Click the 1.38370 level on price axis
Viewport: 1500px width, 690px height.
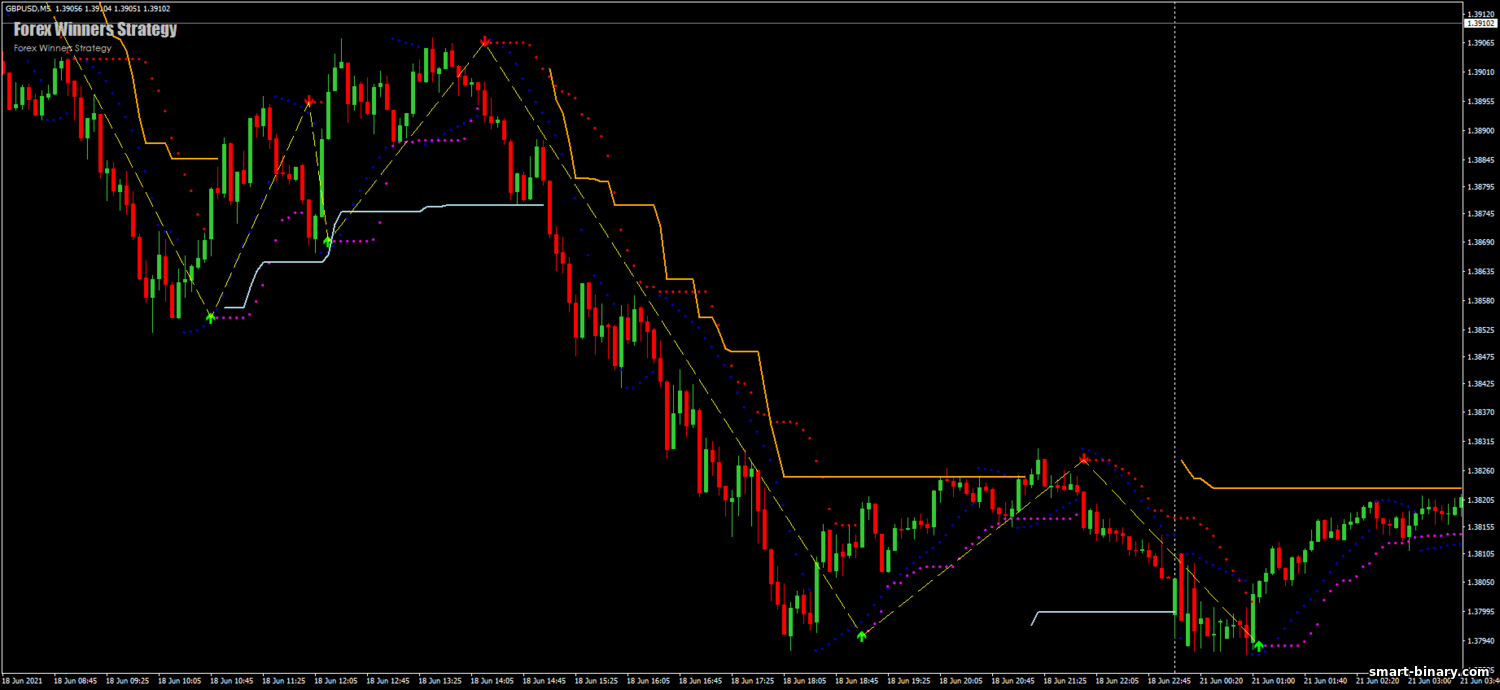point(1479,412)
